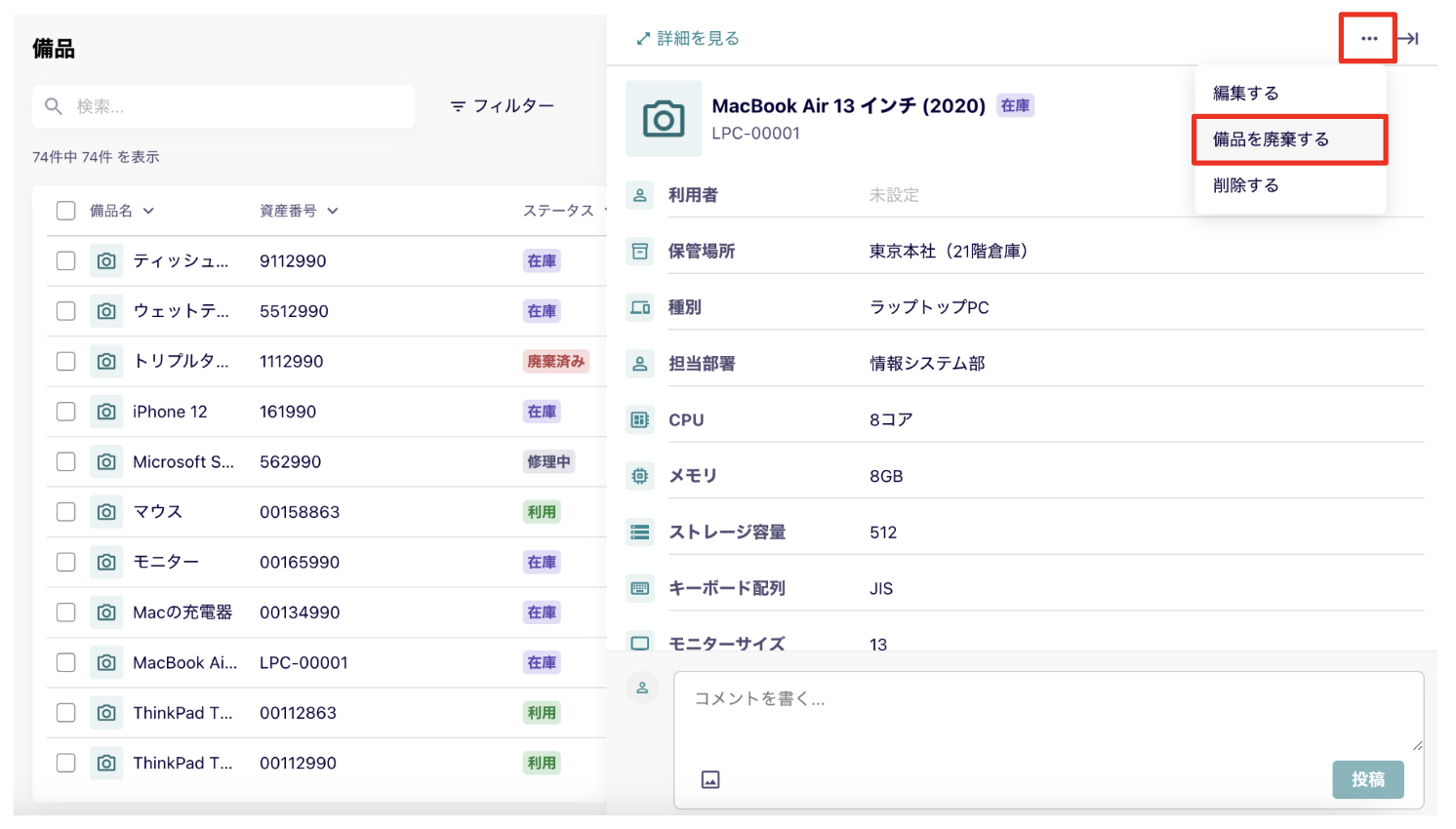Click the 廃棄済み status badge
The height and width of the screenshot is (829, 1456).
[556, 362]
